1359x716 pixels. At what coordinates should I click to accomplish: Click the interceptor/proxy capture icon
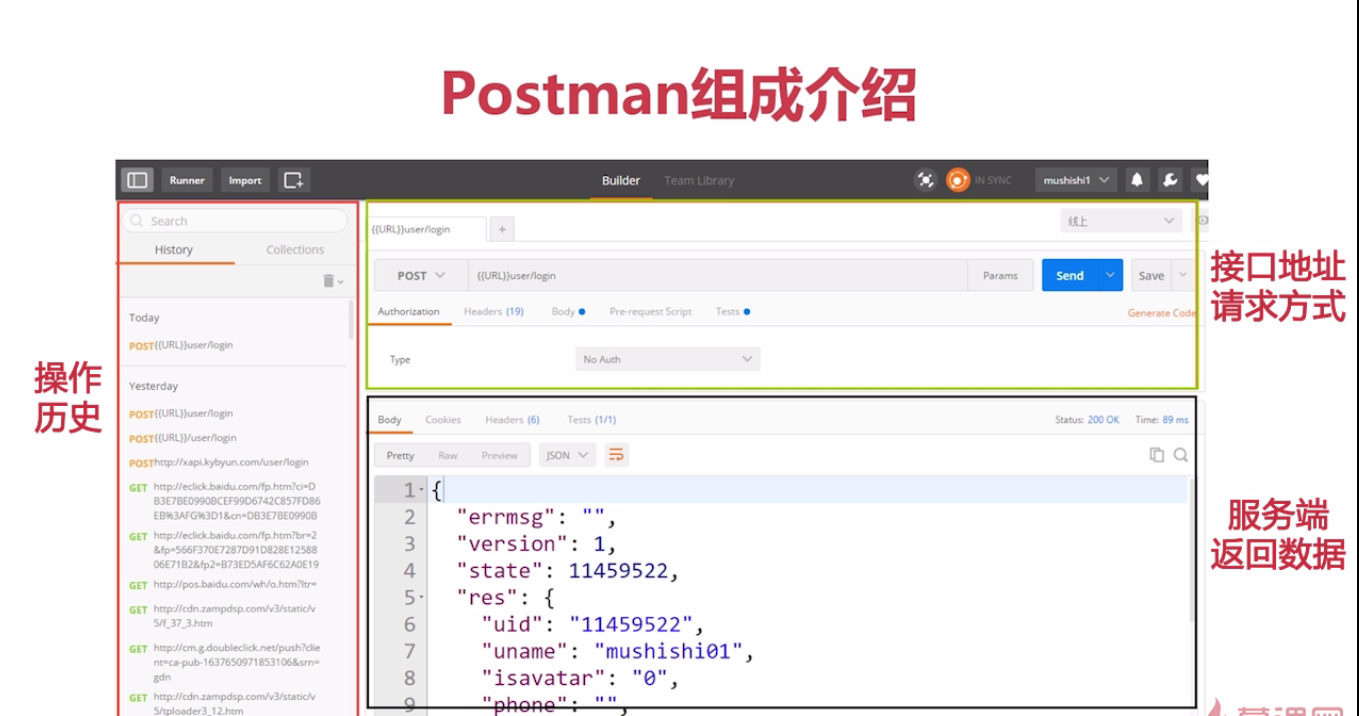click(x=926, y=180)
